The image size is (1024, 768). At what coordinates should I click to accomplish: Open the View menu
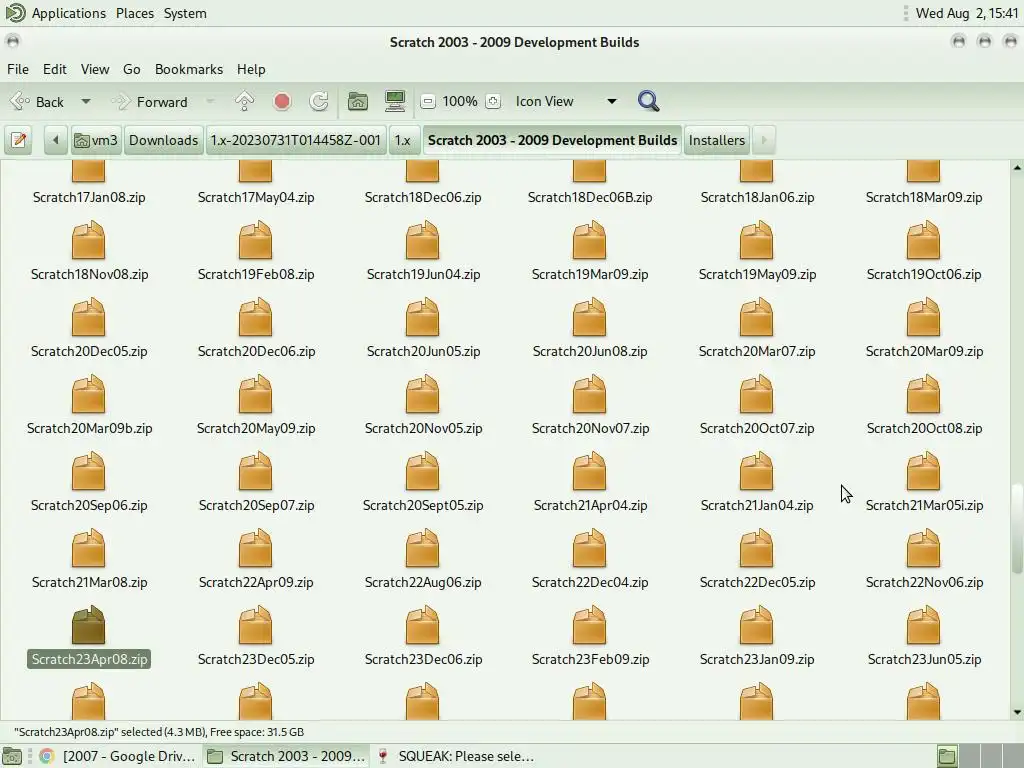95,69
